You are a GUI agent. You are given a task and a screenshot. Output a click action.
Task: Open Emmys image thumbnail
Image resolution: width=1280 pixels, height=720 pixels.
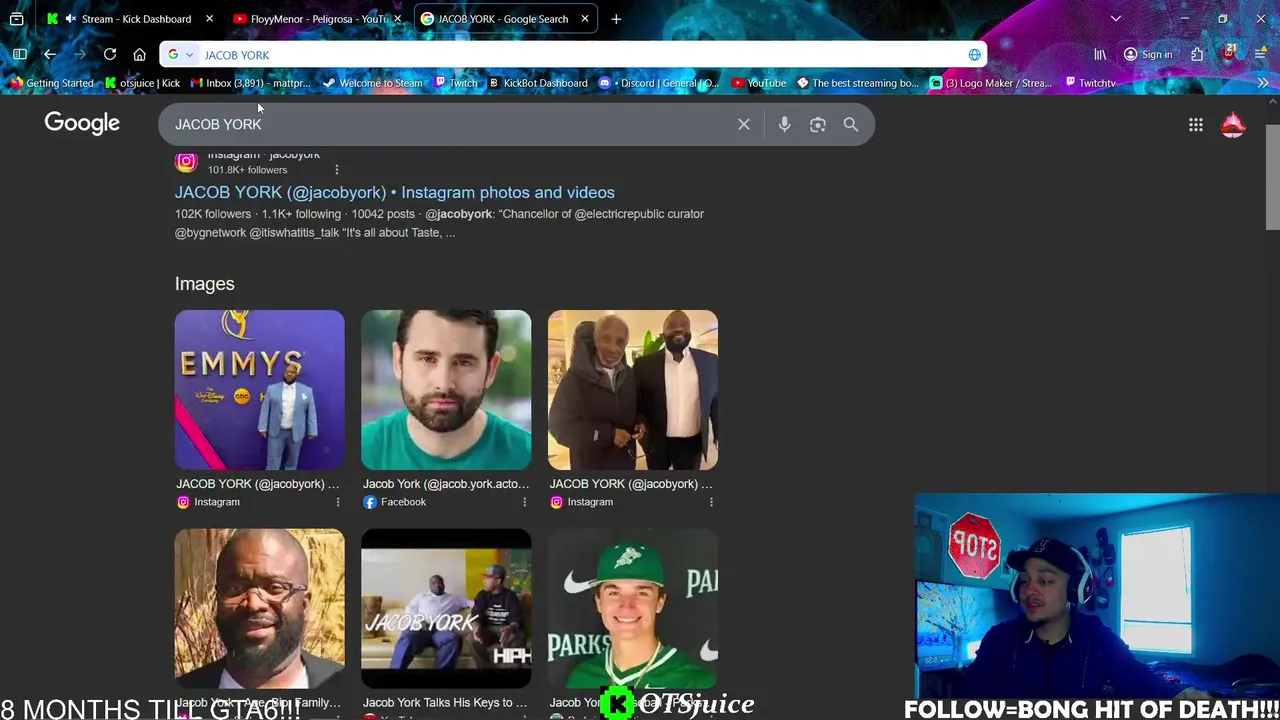[x=260, y=389]
